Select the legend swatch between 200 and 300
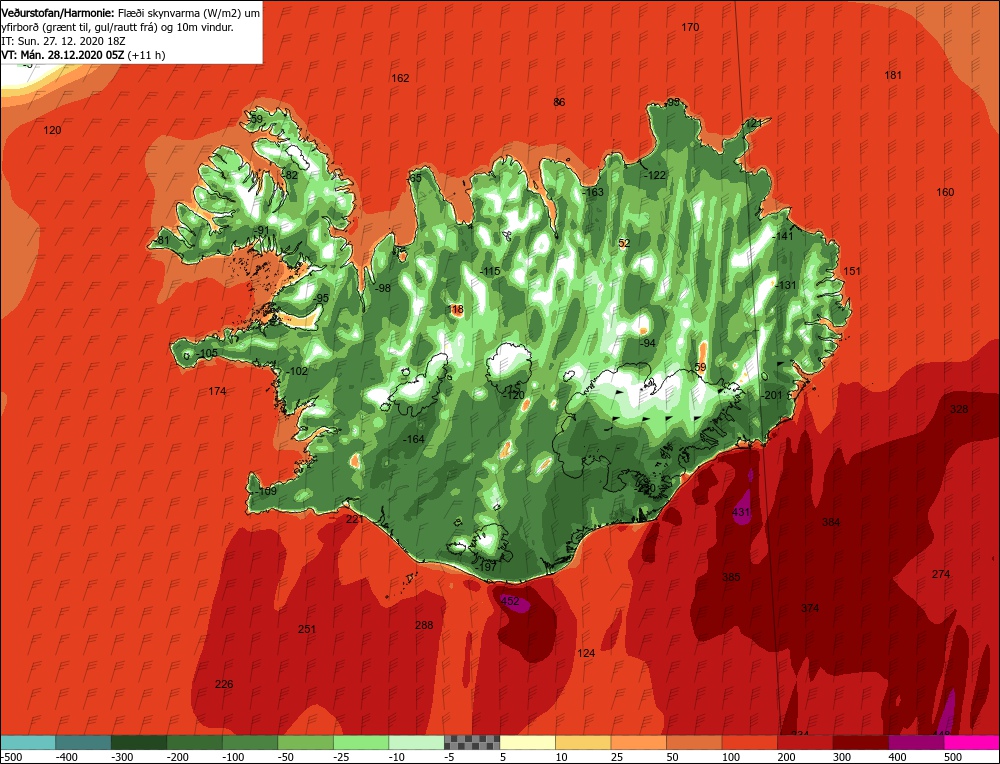Image resolution: width=1000 pixels, height=764 pixels. [805, 742]
